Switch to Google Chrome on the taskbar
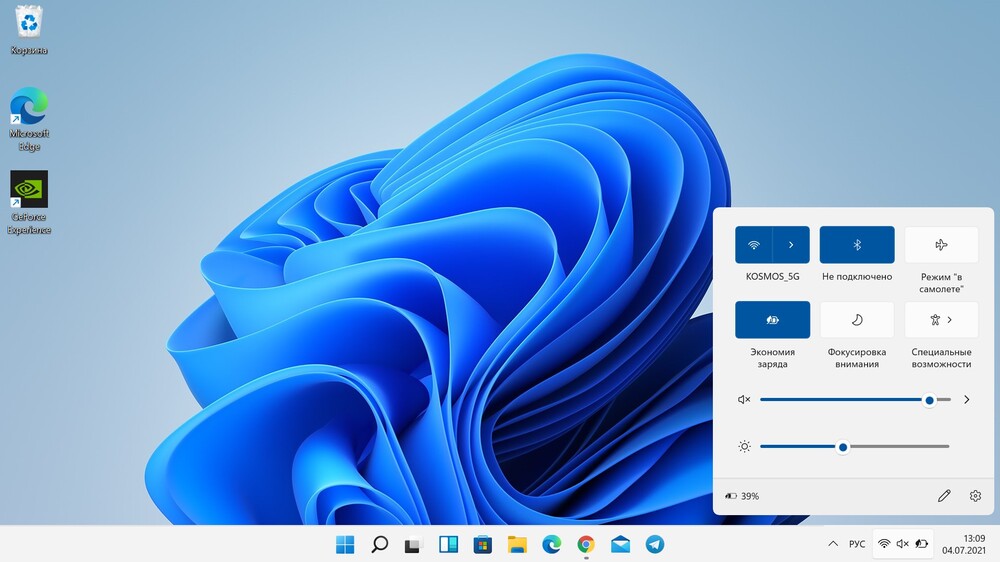This screenshot has width=1000, height=562. 586,544
